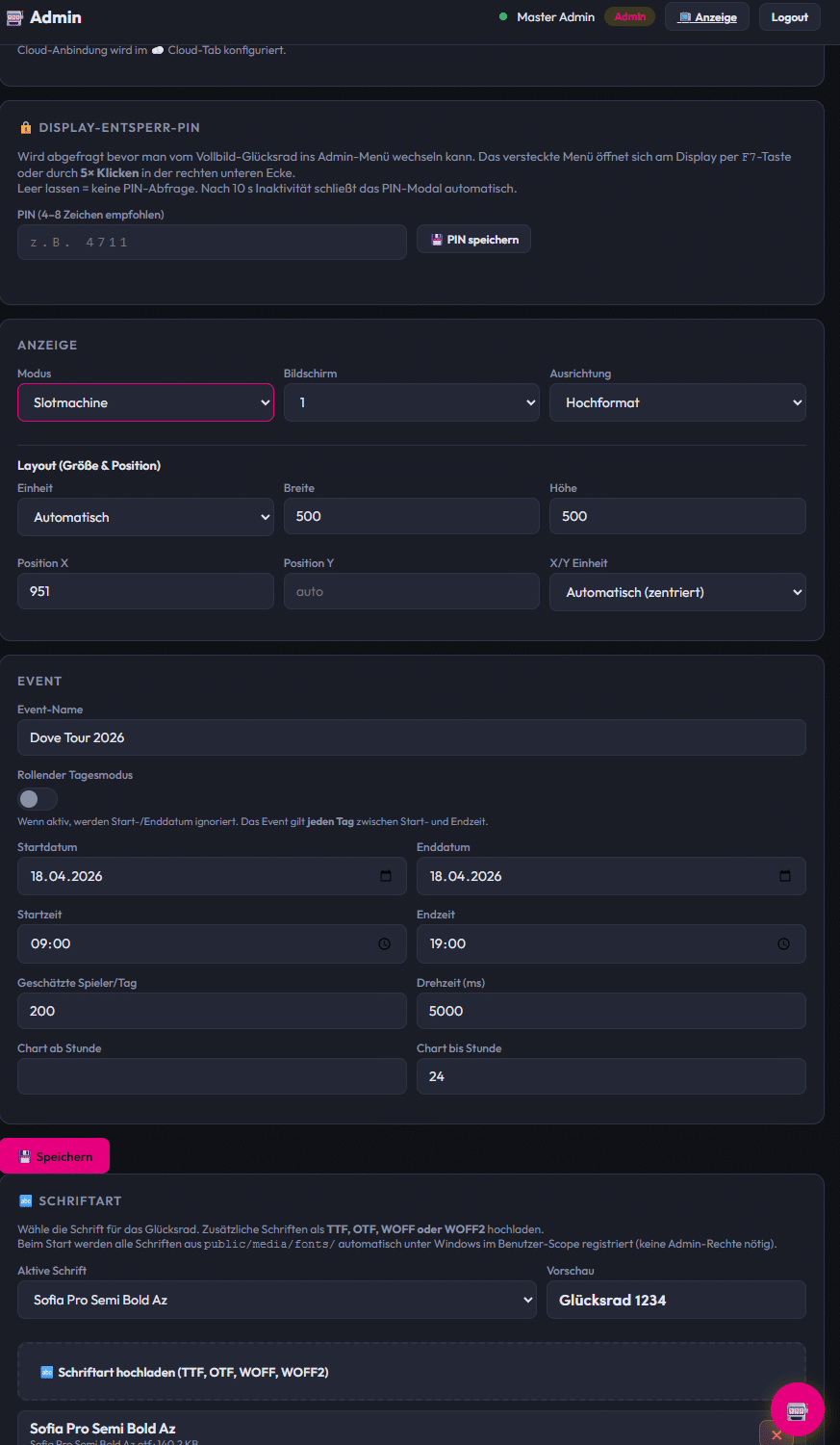Open the Aktive Schrift font dropdown
Screen dimensions: 840x1445
pyautogui.click(x=277, y=1300)
